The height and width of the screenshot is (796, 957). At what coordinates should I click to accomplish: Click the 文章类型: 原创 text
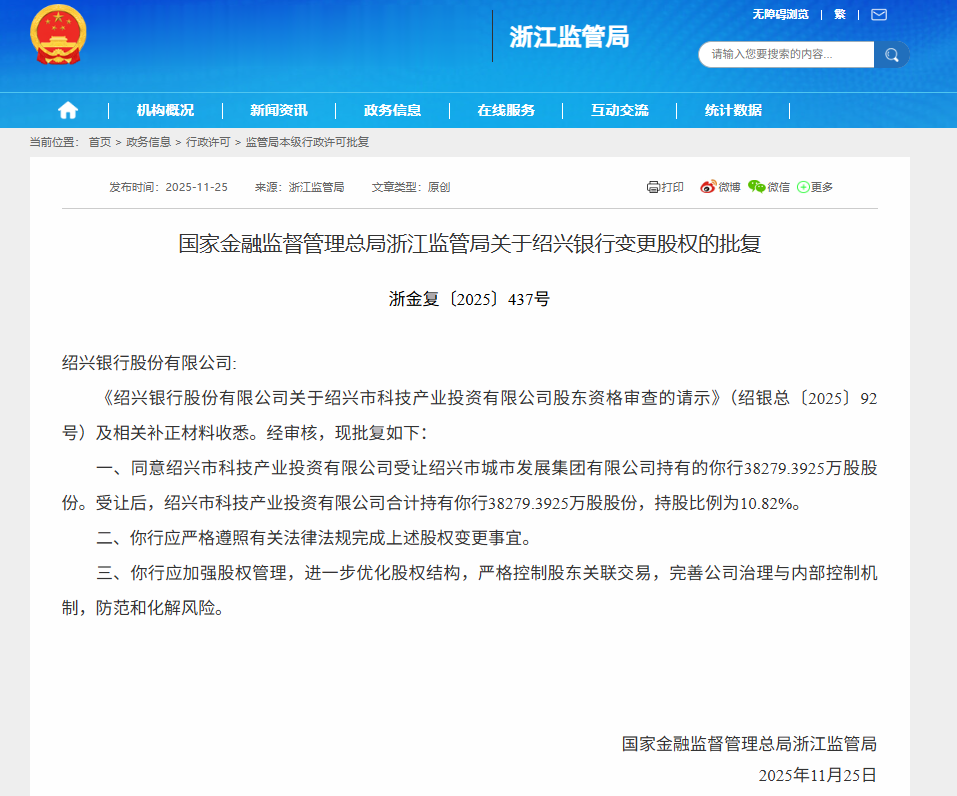(411, 187)
